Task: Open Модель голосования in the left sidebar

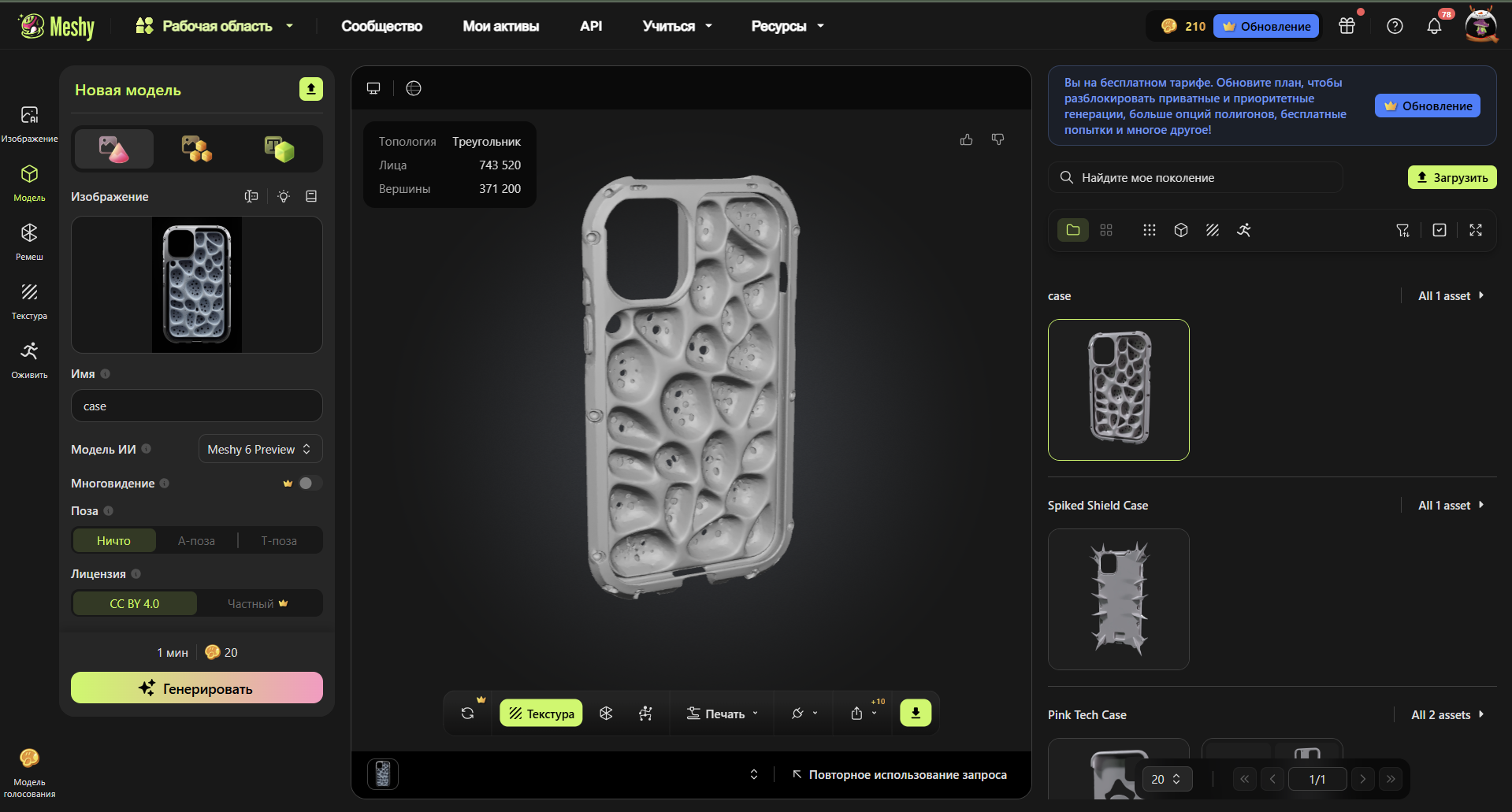Action: pos(29,773)
